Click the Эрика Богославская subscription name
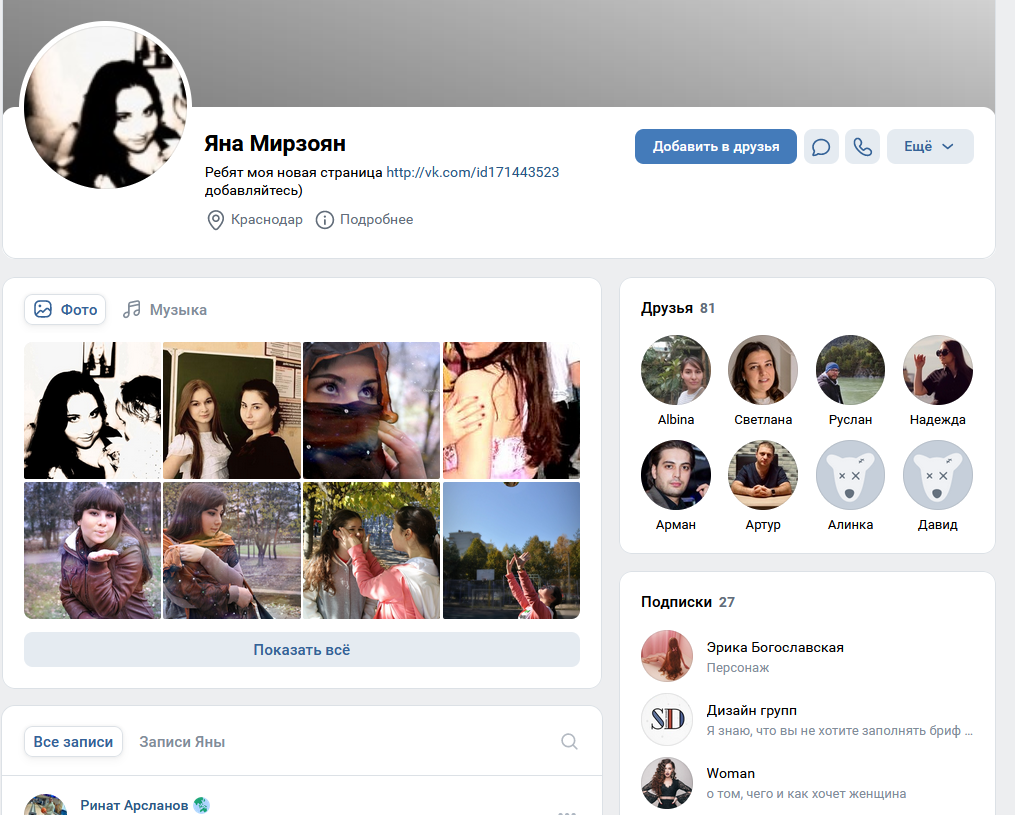The image size is (1015, 815). tap(775, 647)
